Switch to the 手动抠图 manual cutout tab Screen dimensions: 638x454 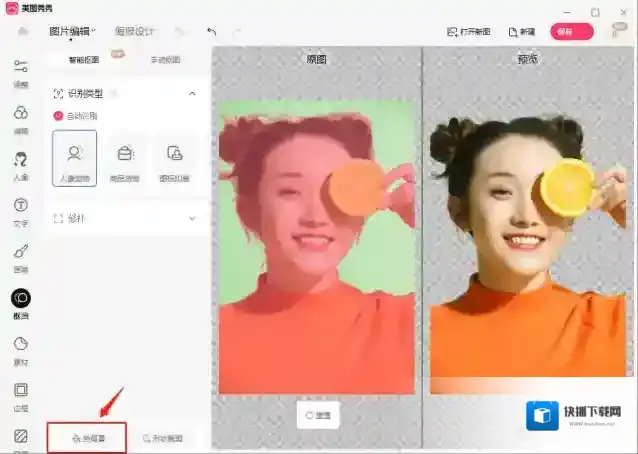(x=165, y=60)
